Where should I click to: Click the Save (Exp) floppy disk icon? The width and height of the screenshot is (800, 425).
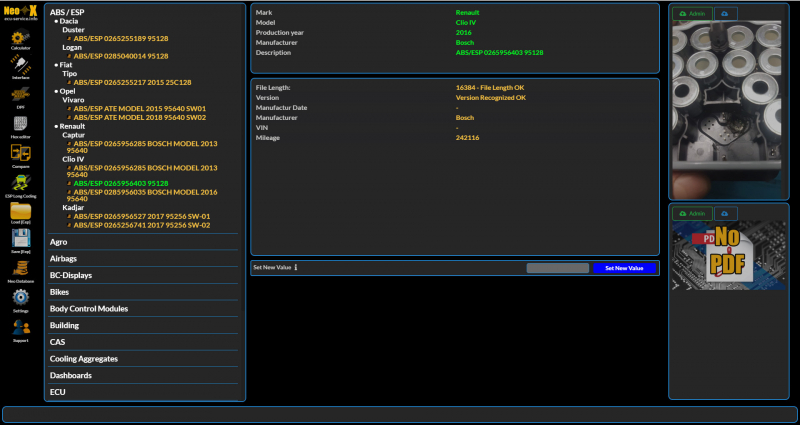coord(20,240)
